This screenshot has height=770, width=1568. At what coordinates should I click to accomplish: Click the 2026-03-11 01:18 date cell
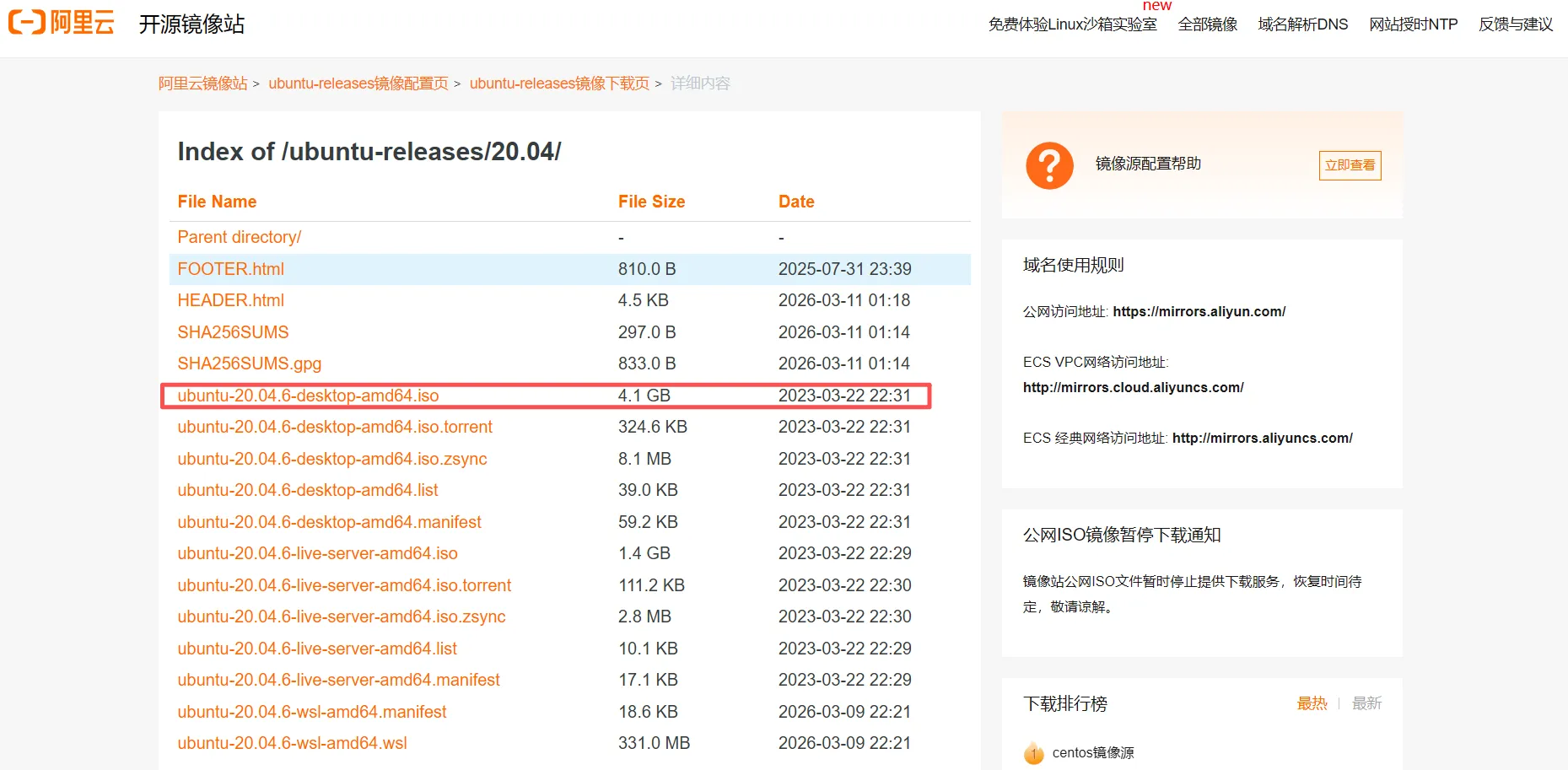click(x=844, y=300)
